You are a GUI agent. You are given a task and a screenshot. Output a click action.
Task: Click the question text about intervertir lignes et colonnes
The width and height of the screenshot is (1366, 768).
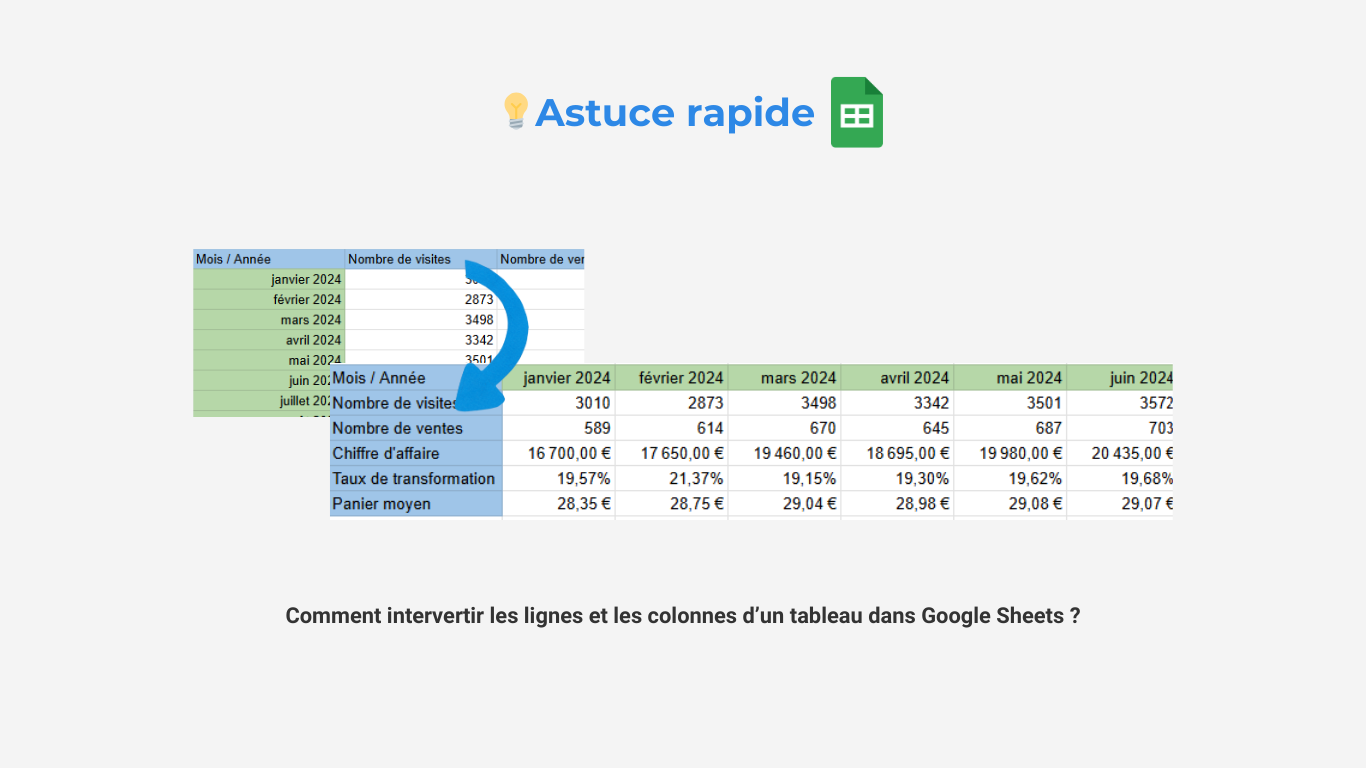tap(683, 616)
